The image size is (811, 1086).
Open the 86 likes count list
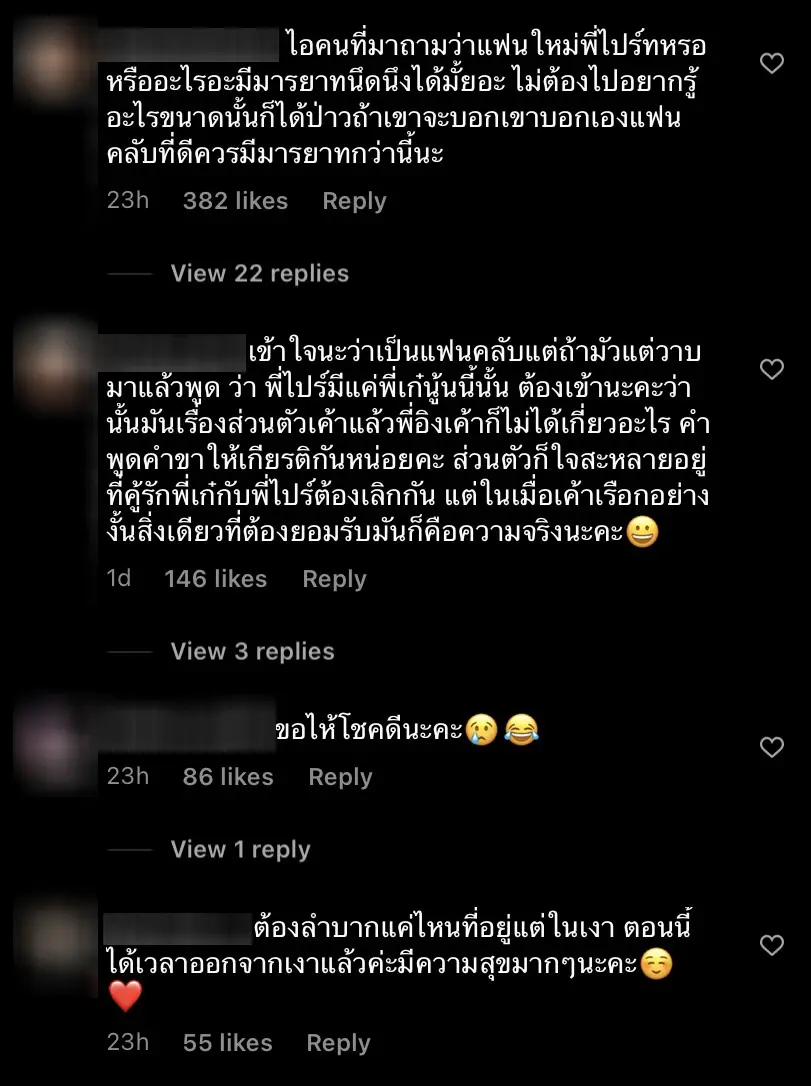(228, 777)
